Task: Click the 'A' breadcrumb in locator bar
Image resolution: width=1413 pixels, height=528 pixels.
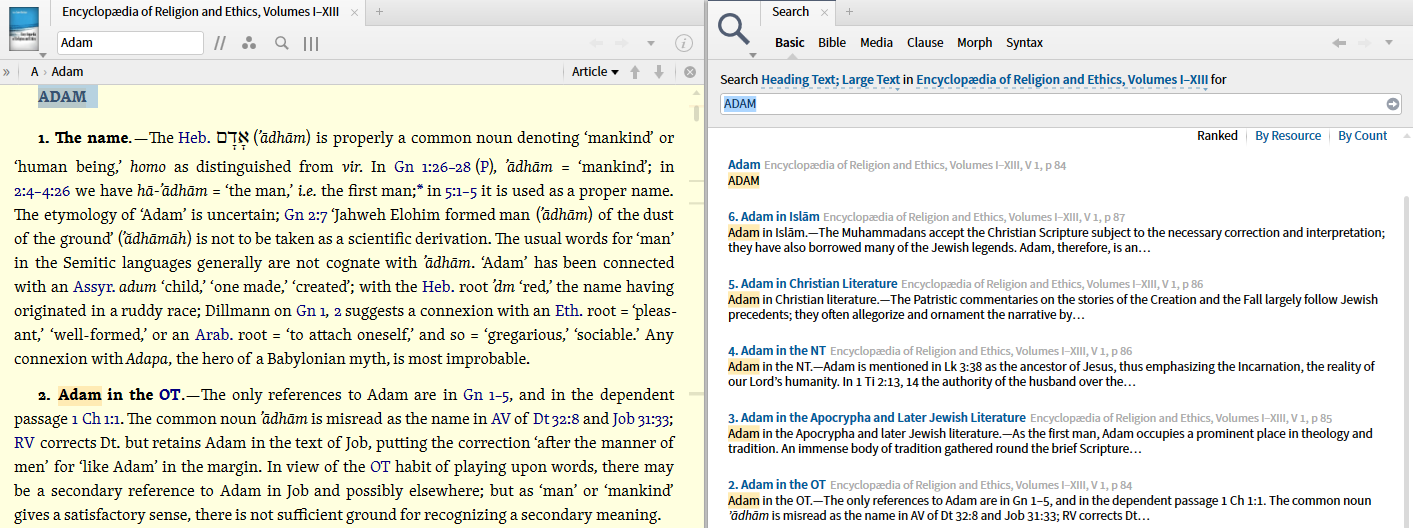Action: [34, 71]
